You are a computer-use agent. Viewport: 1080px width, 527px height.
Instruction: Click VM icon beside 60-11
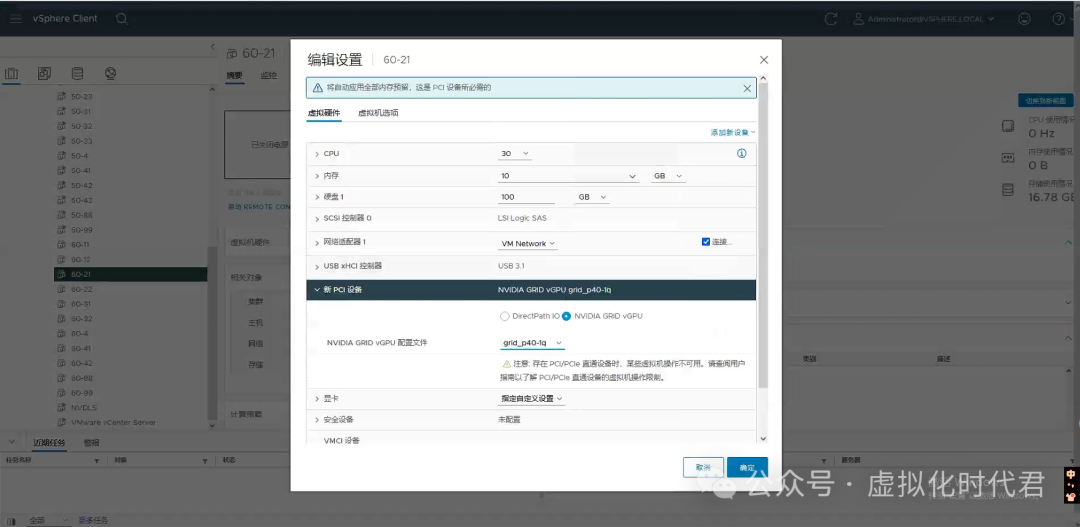[61, 245]
